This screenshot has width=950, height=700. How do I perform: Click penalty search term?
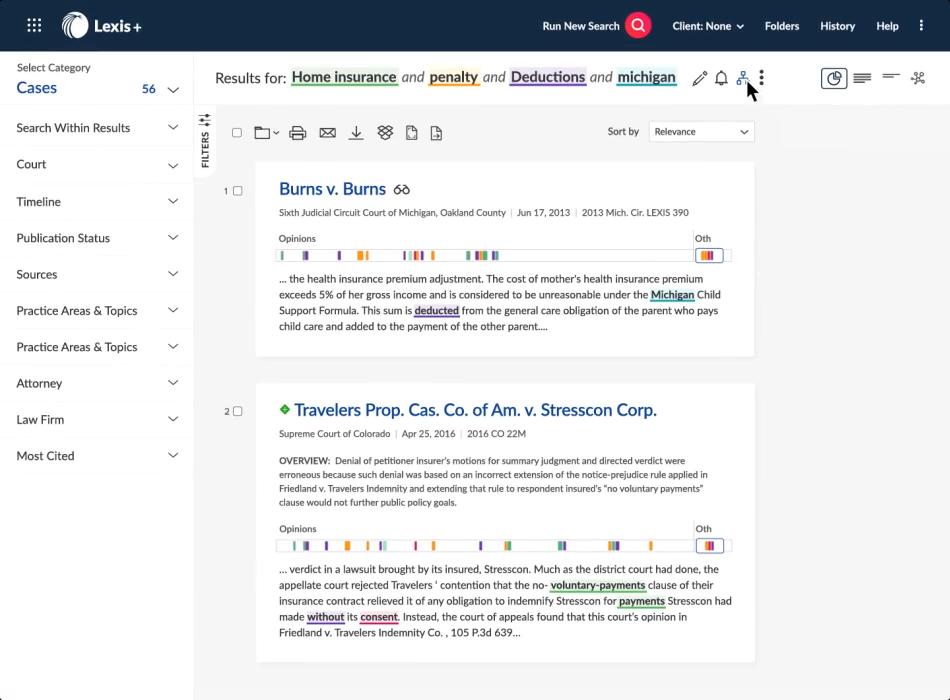coord(454,77)
